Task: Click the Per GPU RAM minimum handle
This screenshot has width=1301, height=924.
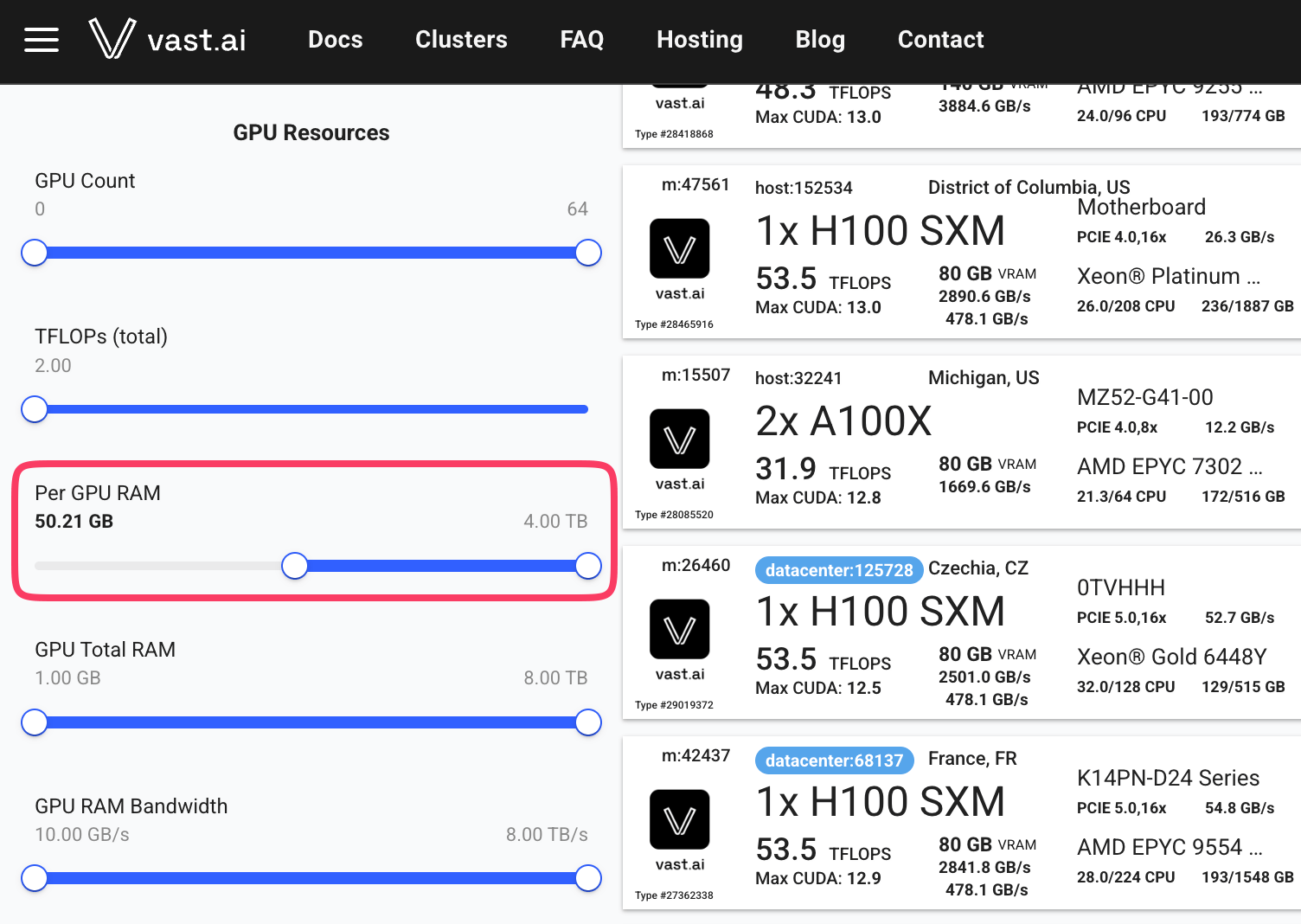Action: click(x=295, y=566)
